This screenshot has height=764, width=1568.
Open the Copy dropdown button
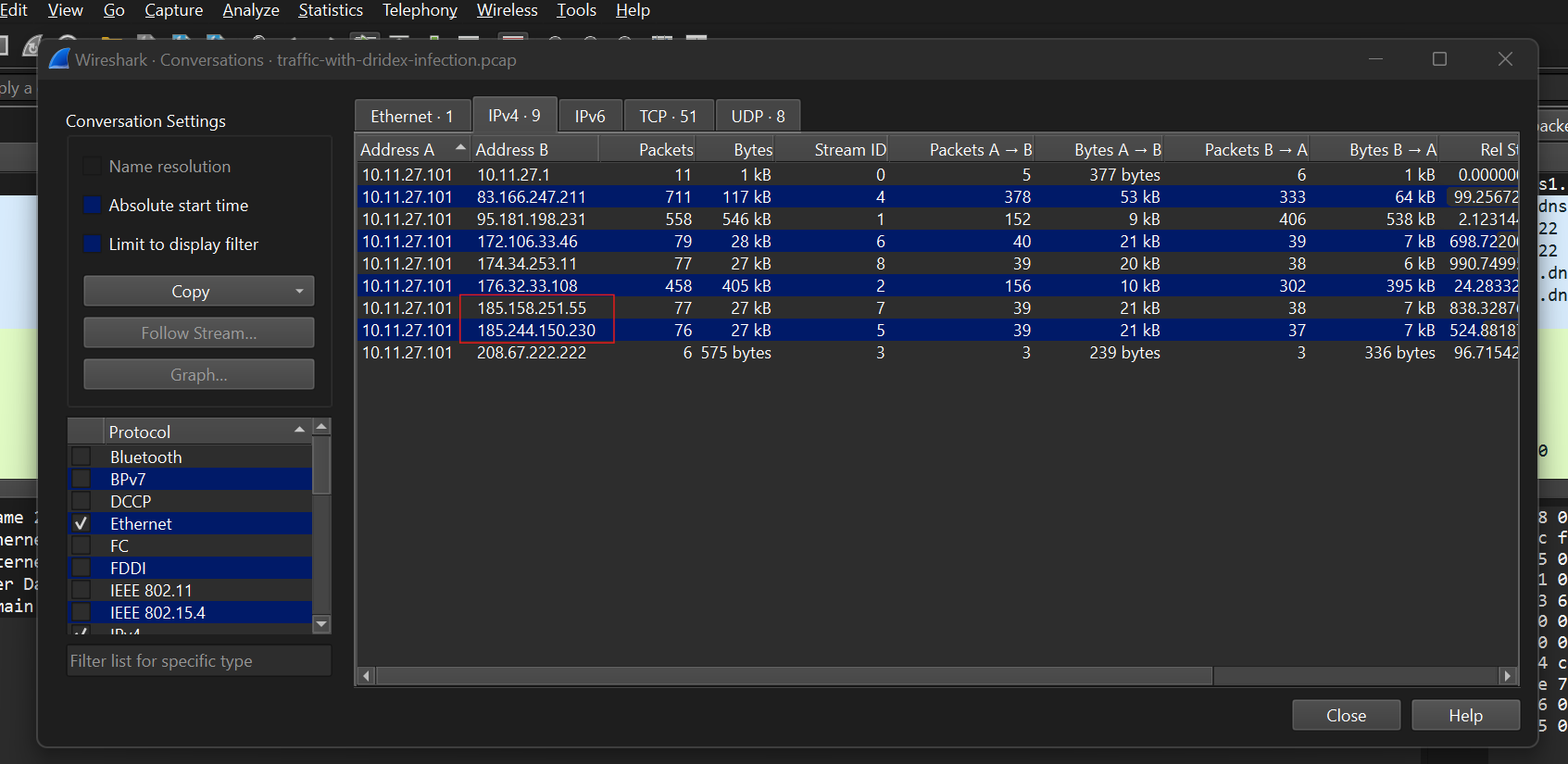(x=199, y=291)
